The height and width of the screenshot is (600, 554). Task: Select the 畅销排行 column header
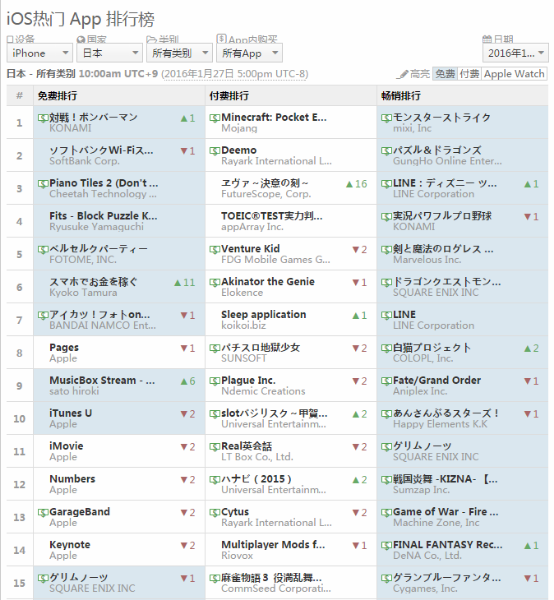point(401,96)
